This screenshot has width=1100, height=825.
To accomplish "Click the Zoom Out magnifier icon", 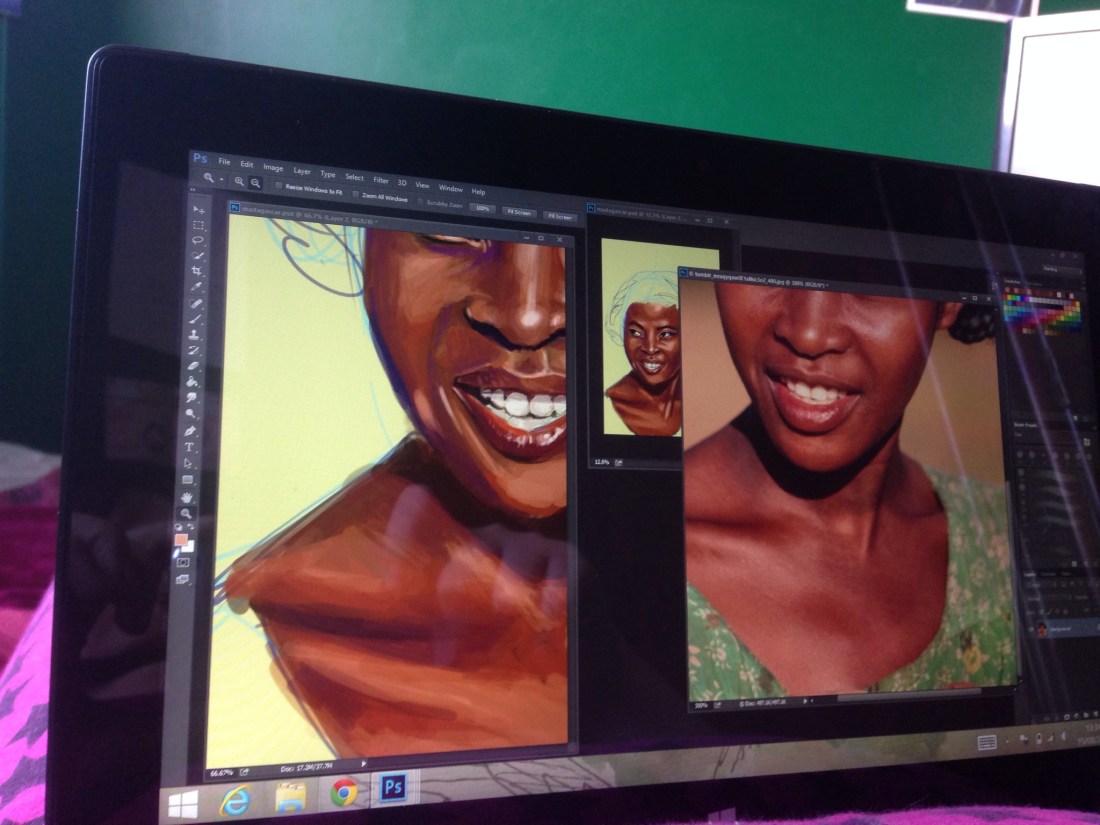I will click(x=256, y=183).
